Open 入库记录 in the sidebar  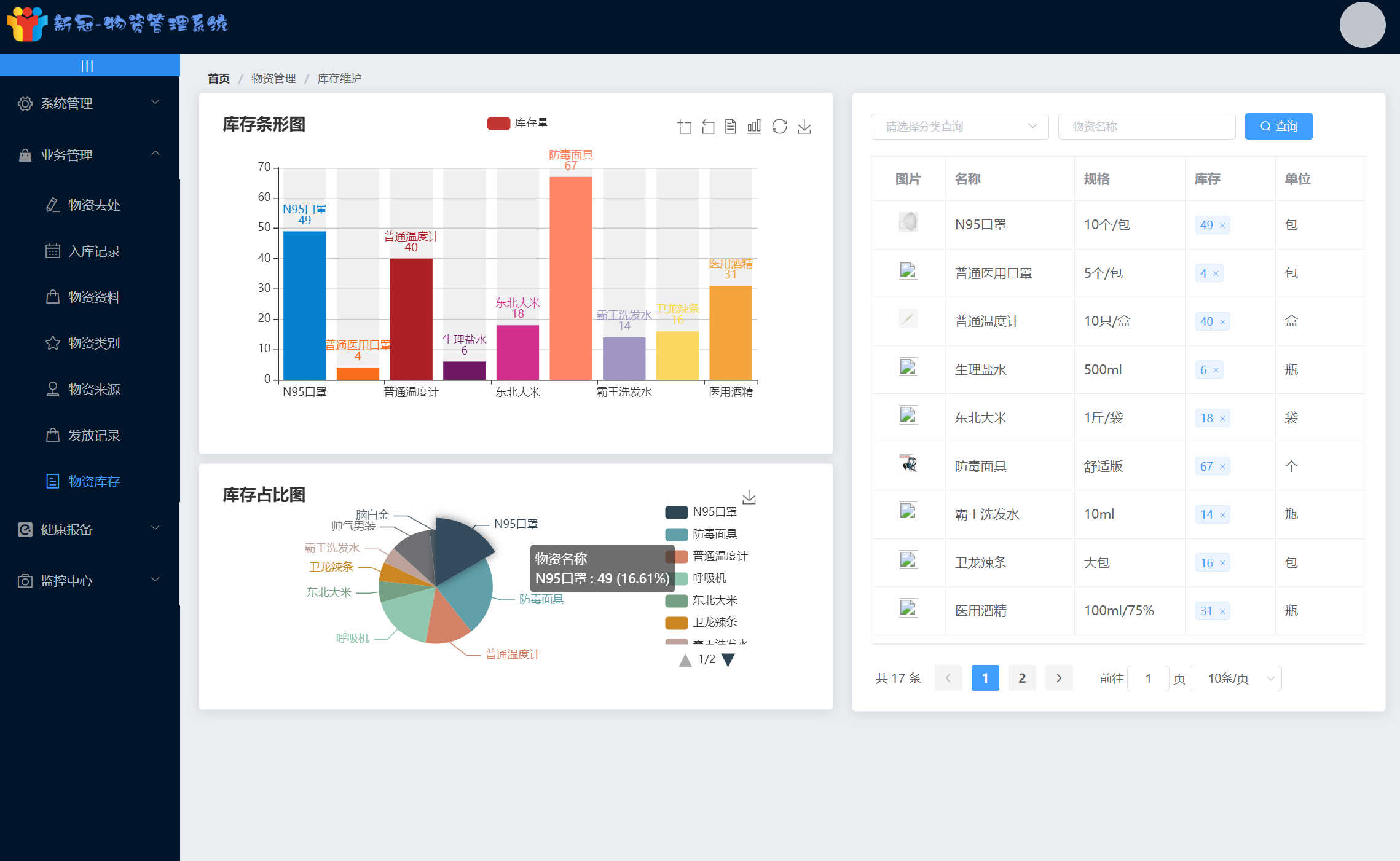pyautogui.click(x=90, y=251)
